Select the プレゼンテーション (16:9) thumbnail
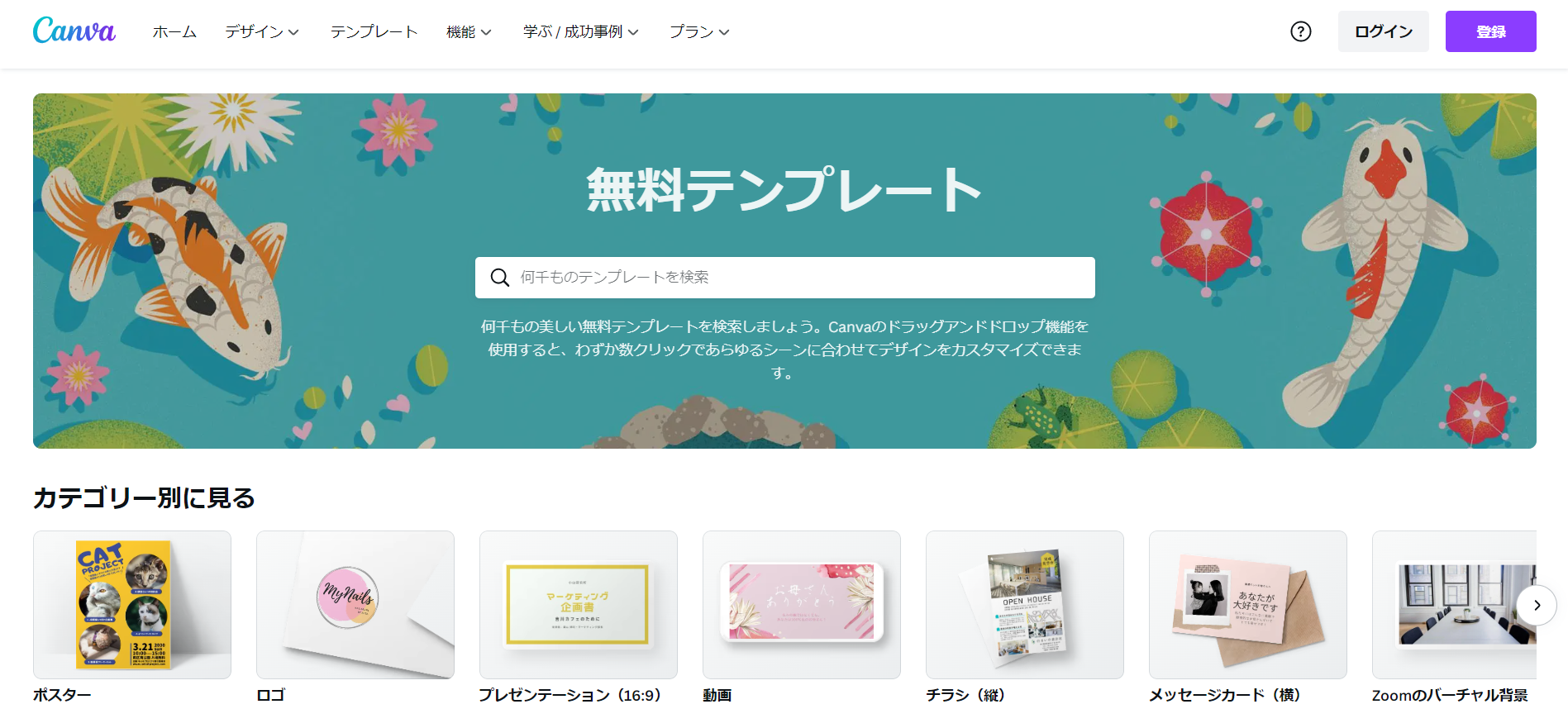Image resolution: width=1568 pixels, height=728 pixels. [x=579, y=605]
